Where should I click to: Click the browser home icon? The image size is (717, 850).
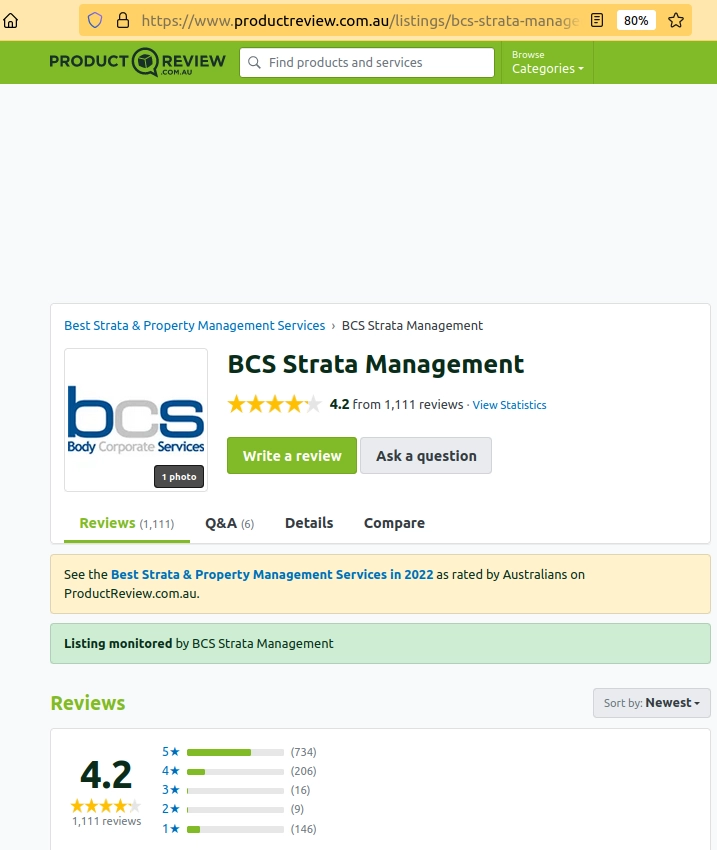[x=11, y=21]
